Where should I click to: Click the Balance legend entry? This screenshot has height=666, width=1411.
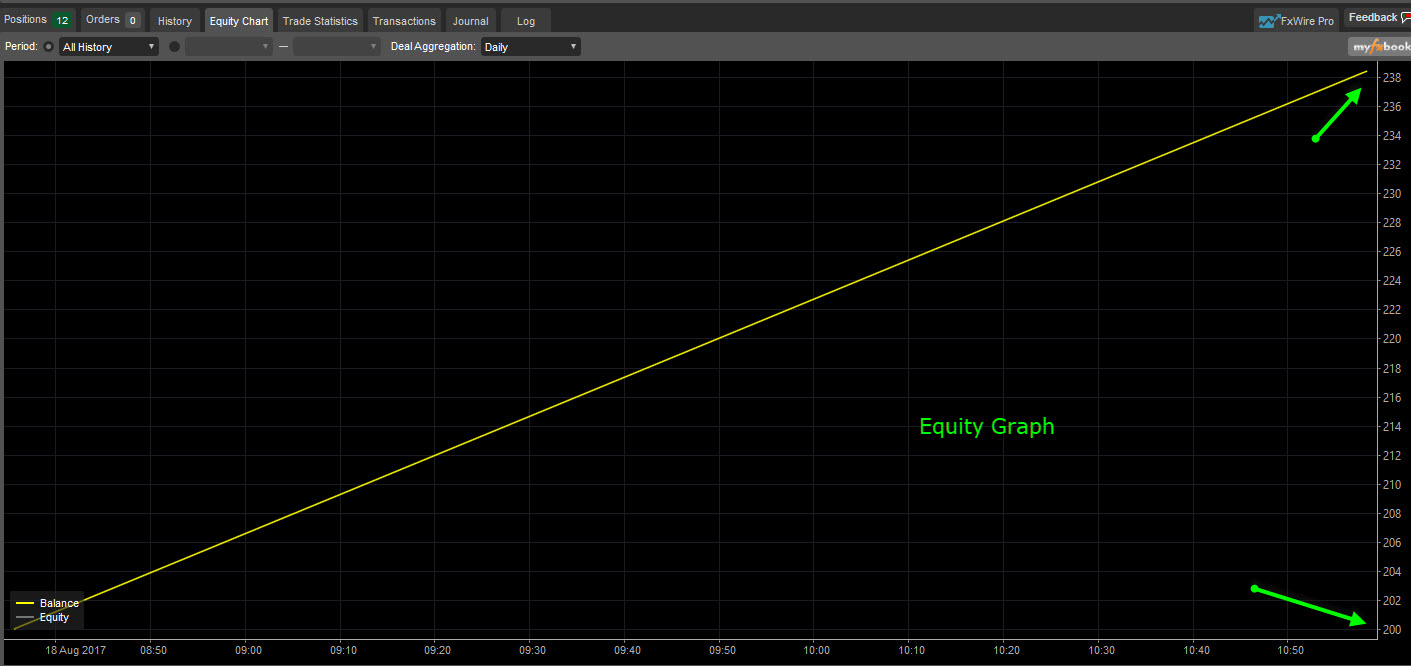tap(47, 604)
